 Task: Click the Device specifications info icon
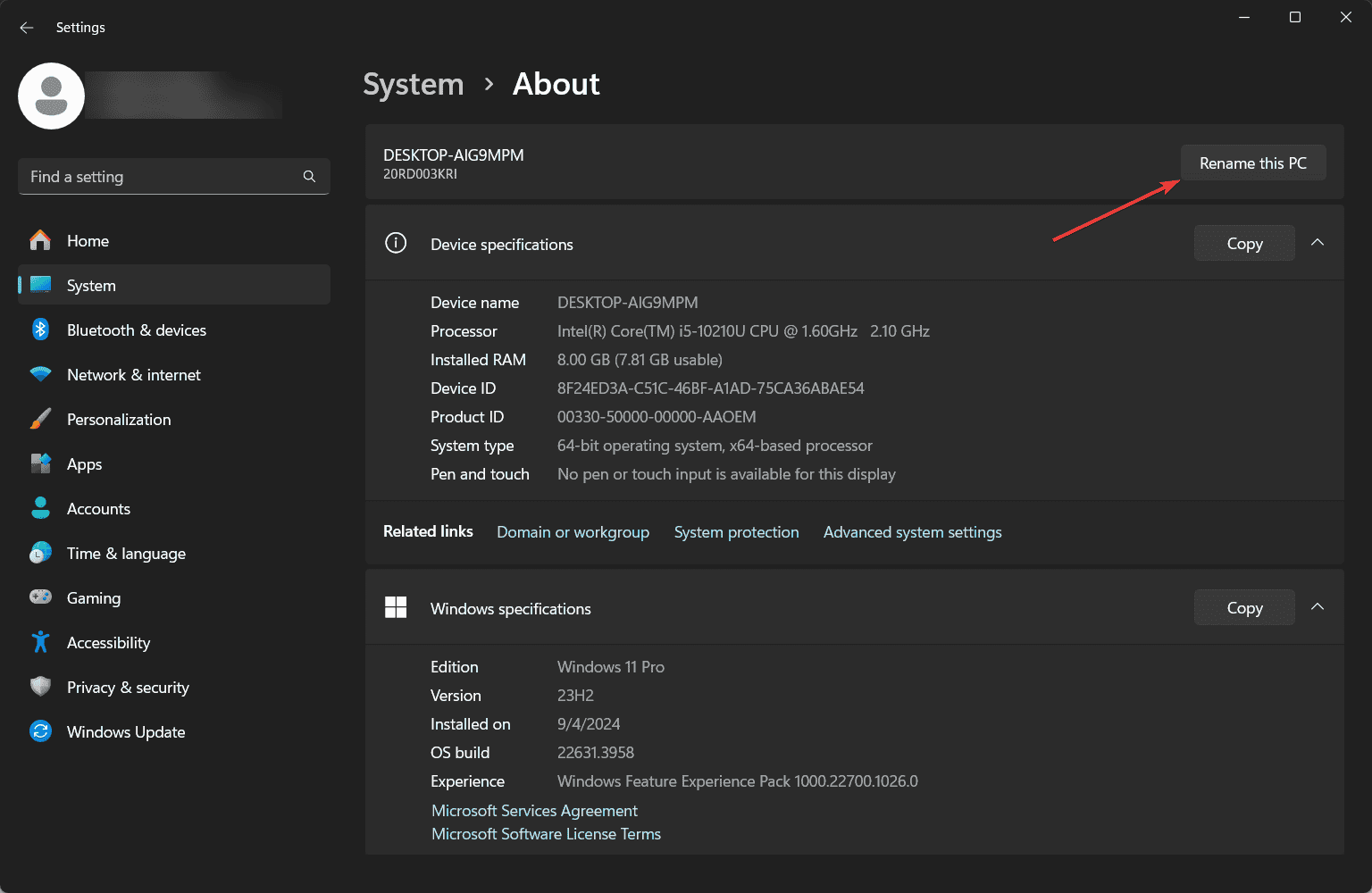click(396, 243)
